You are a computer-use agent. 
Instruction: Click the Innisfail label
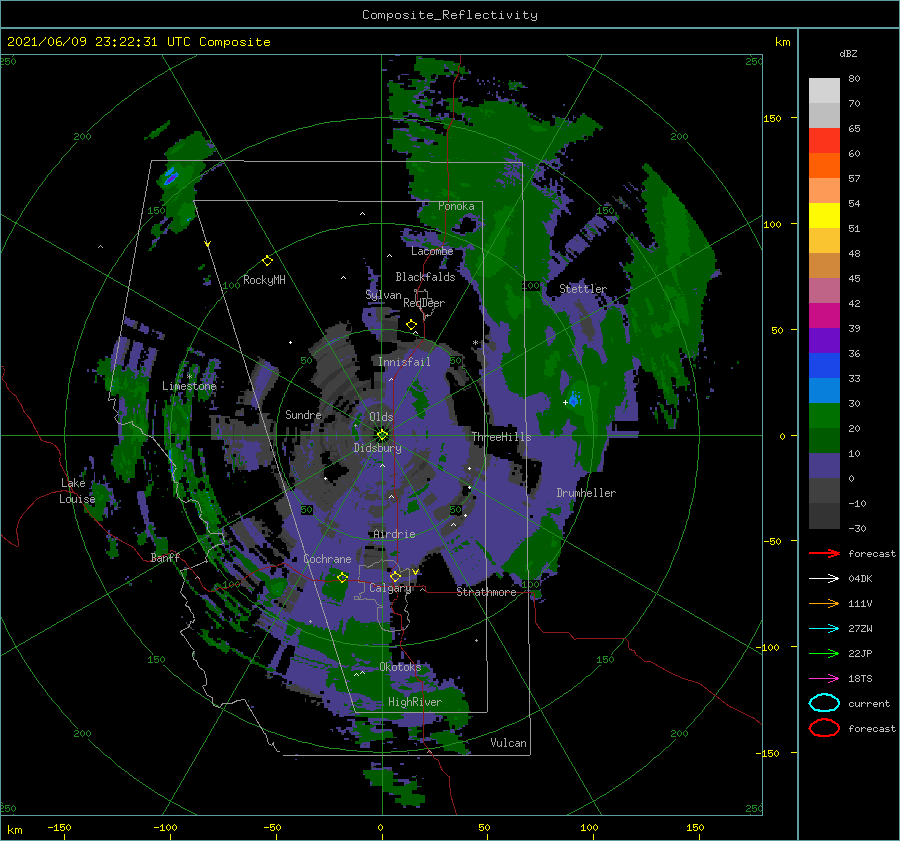pos(404,362)
